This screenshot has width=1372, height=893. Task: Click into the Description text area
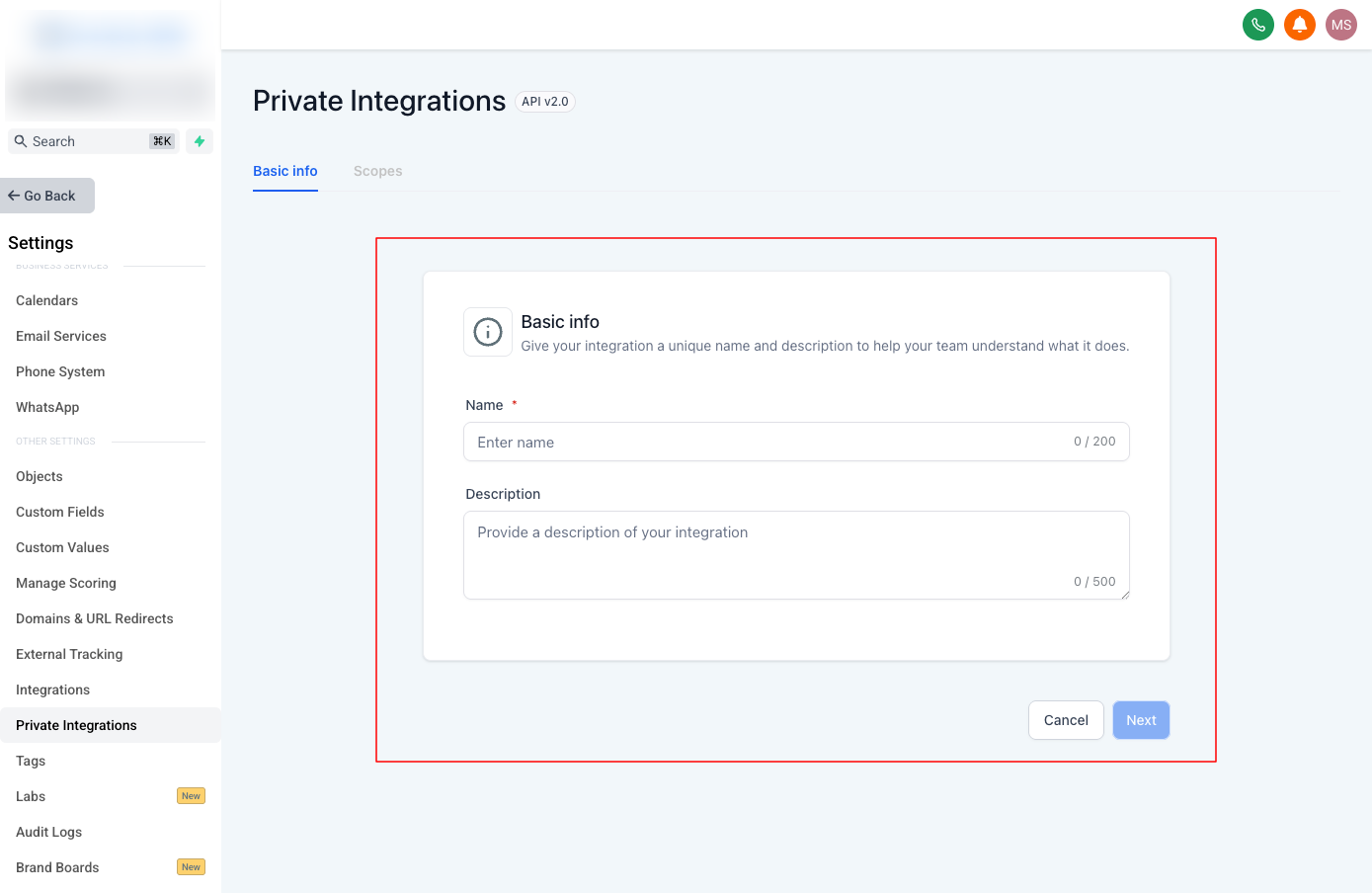[795, 554]
